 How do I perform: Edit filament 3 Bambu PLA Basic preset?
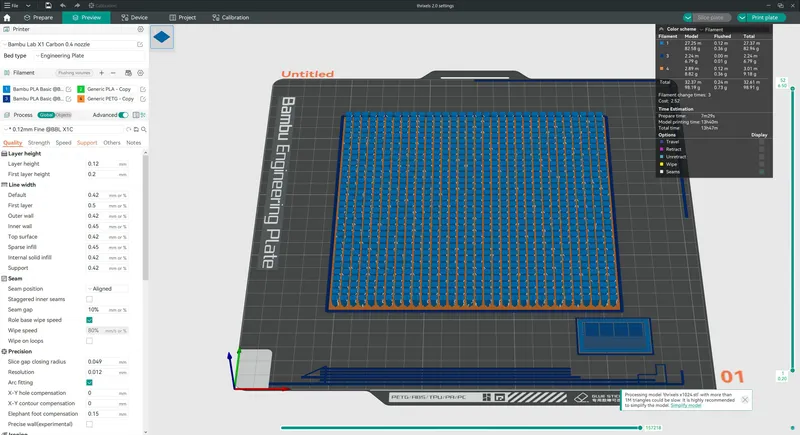pos(68,99)
